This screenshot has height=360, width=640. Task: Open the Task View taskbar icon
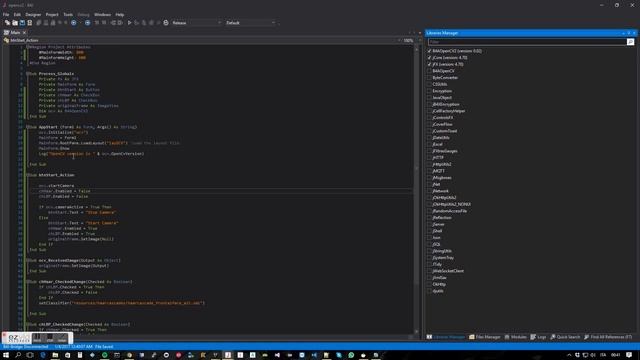pos(30,355)
